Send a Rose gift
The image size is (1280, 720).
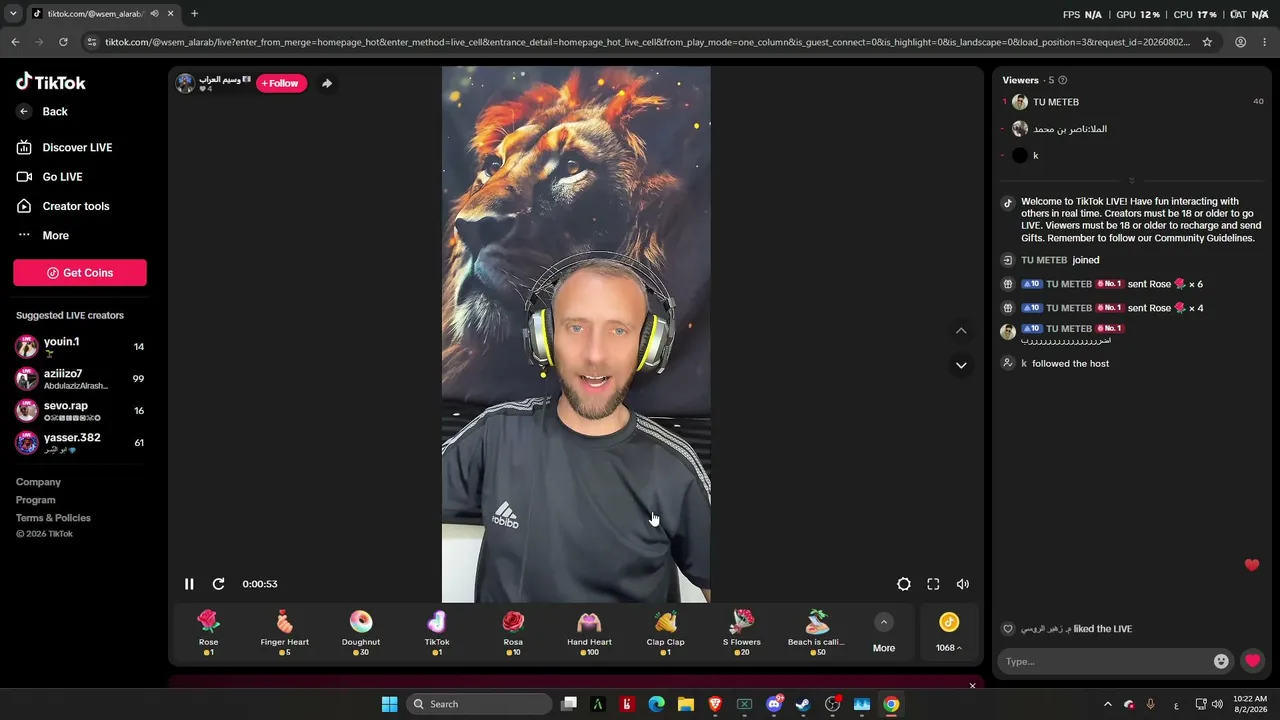pos(208,633)
